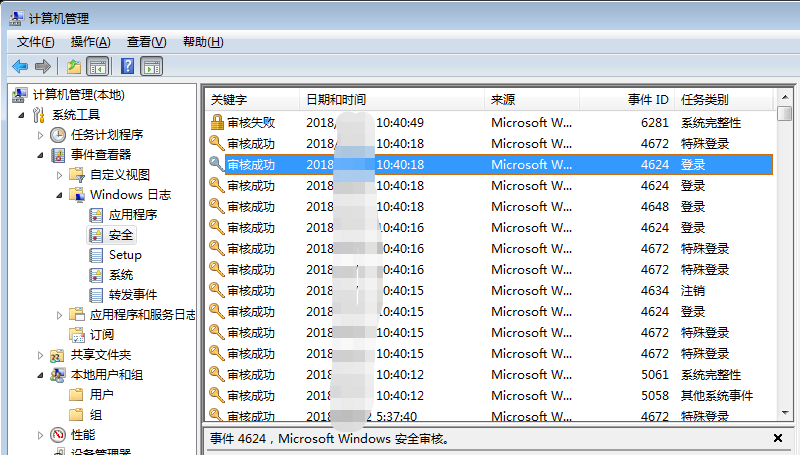Screen dimensions: 800x455
Task: Open the 文件(F) menu
Action: pyautogui.click(x=36, y=41)
